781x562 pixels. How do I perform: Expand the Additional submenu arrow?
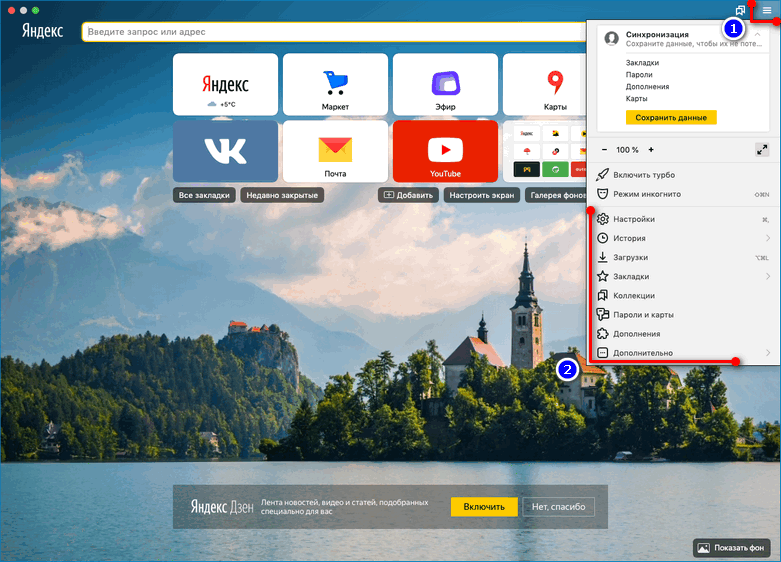[767, 353]
